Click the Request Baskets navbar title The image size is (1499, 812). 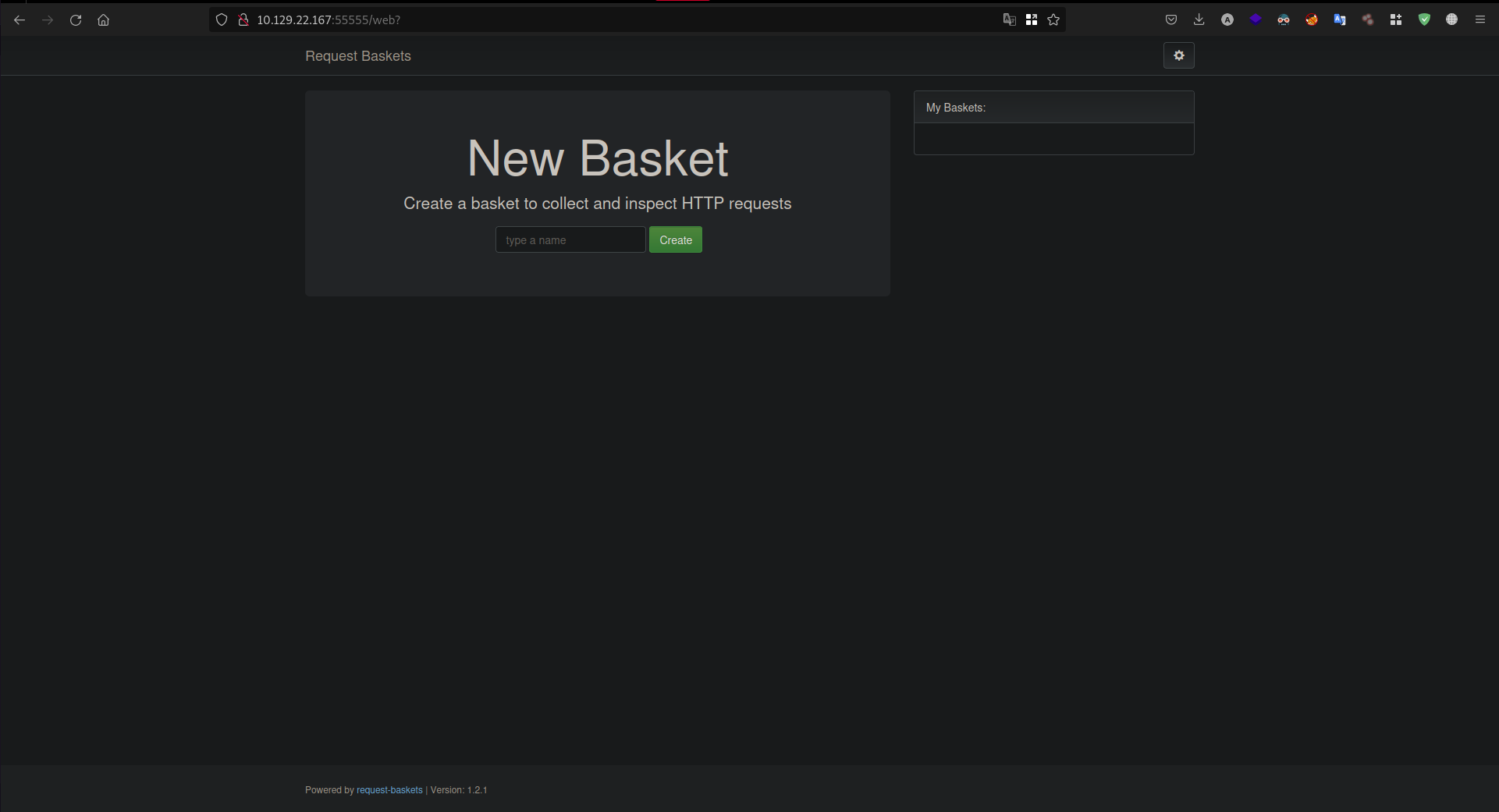point(357,56)
